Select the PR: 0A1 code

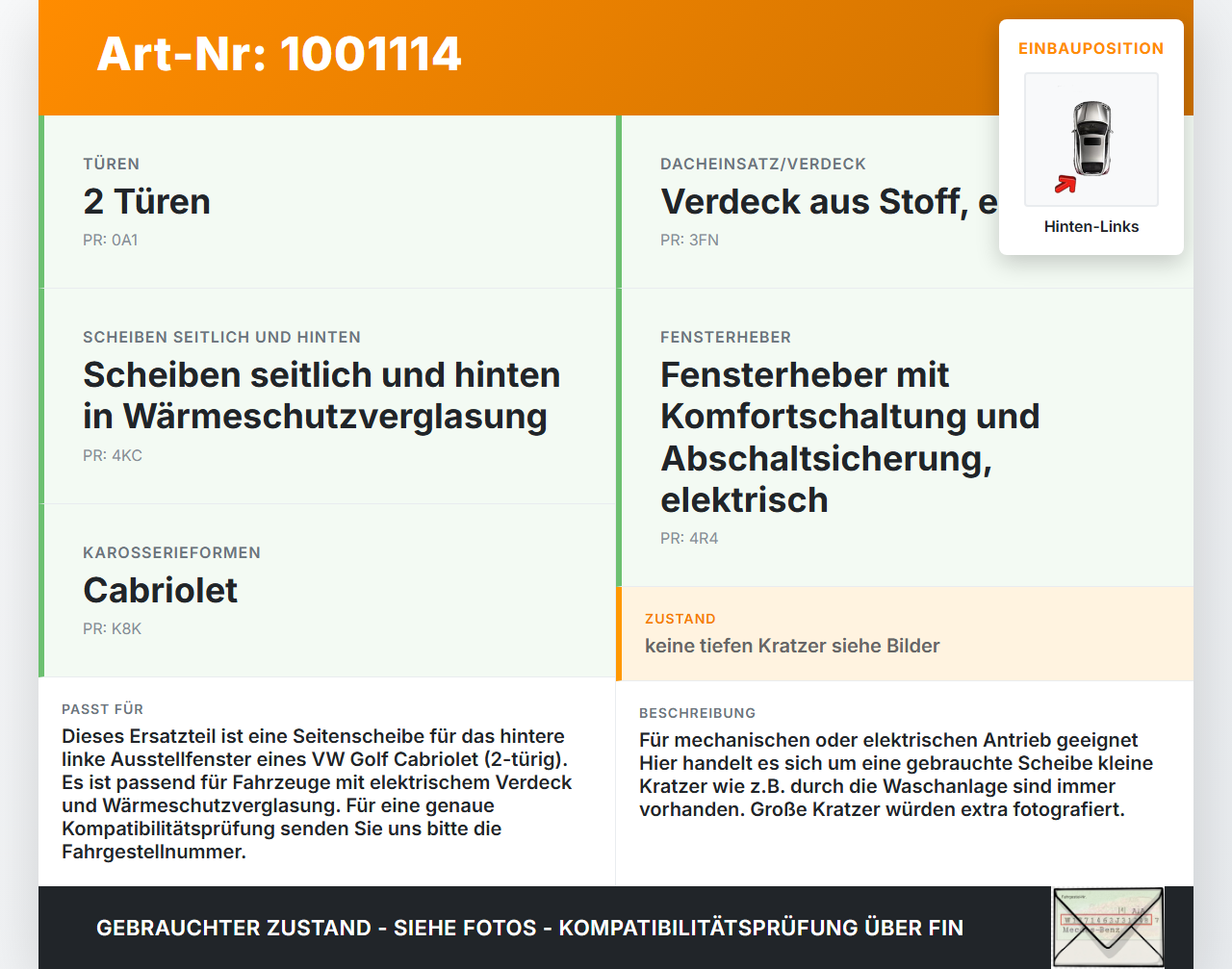tap(111, 240)
